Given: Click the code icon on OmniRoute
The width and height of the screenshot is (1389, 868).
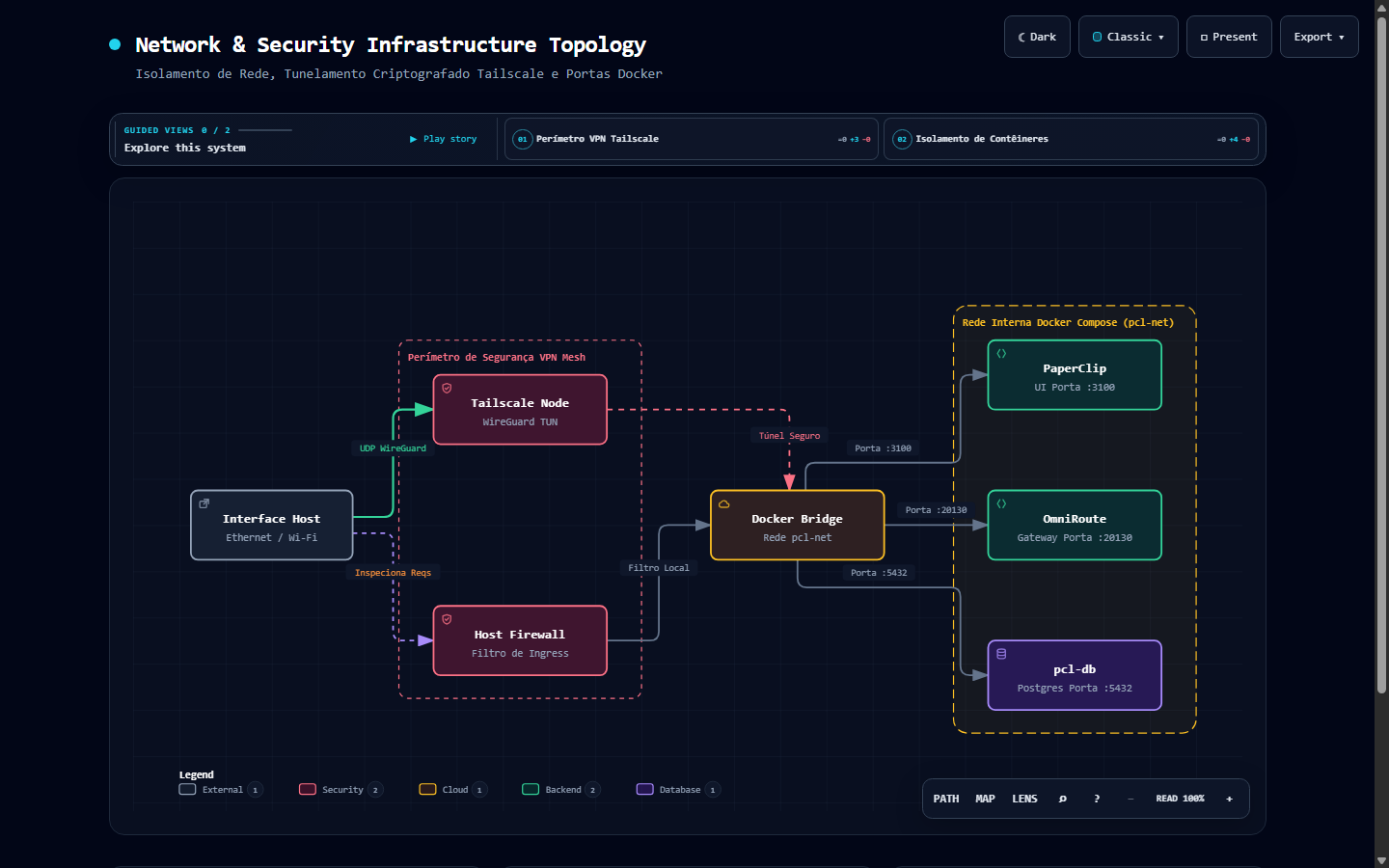Looking at the screenshot, I should 1001,503.
